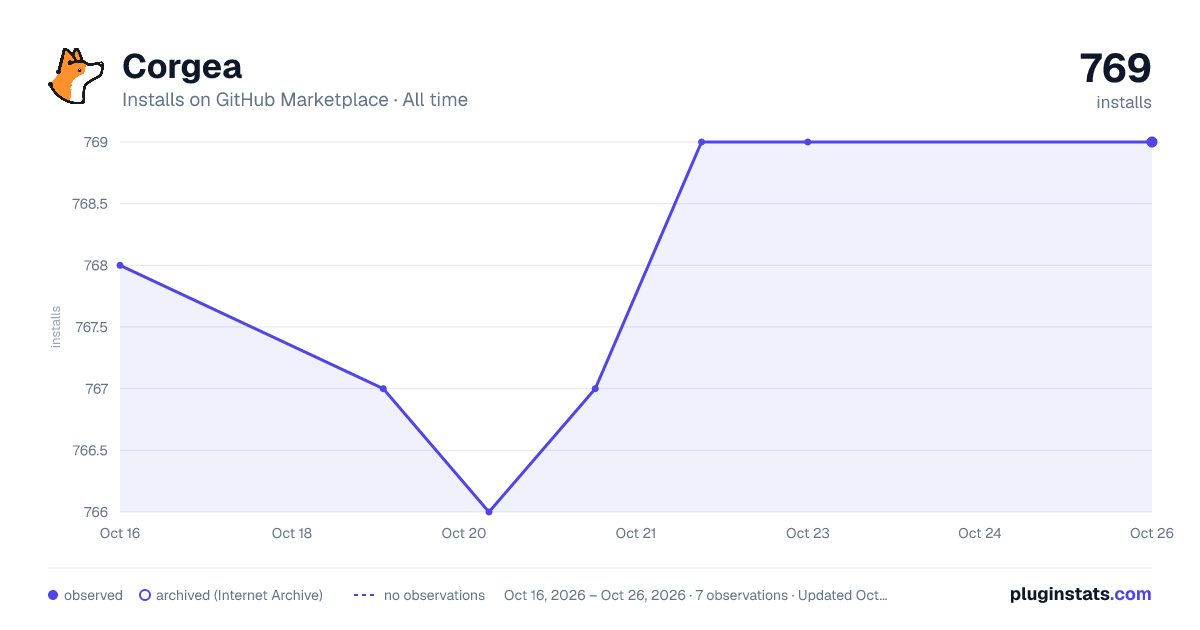Click the x-axis label Oct 23
The image size is (1200, 630).
coord(808,533)
